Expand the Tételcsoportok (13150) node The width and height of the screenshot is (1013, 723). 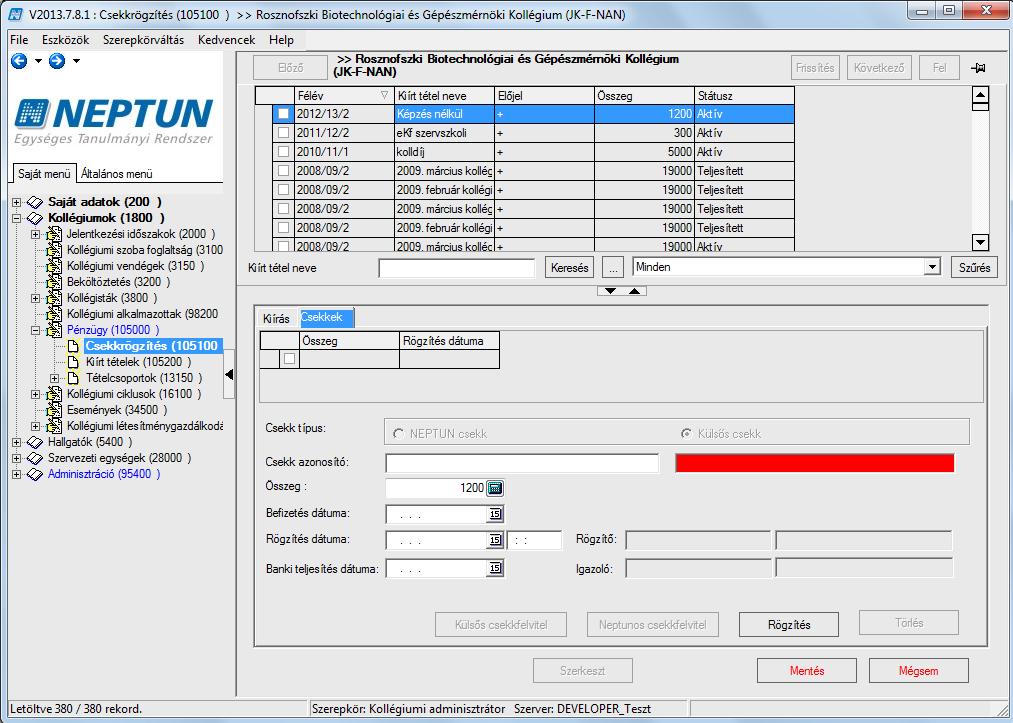(55, 378)
